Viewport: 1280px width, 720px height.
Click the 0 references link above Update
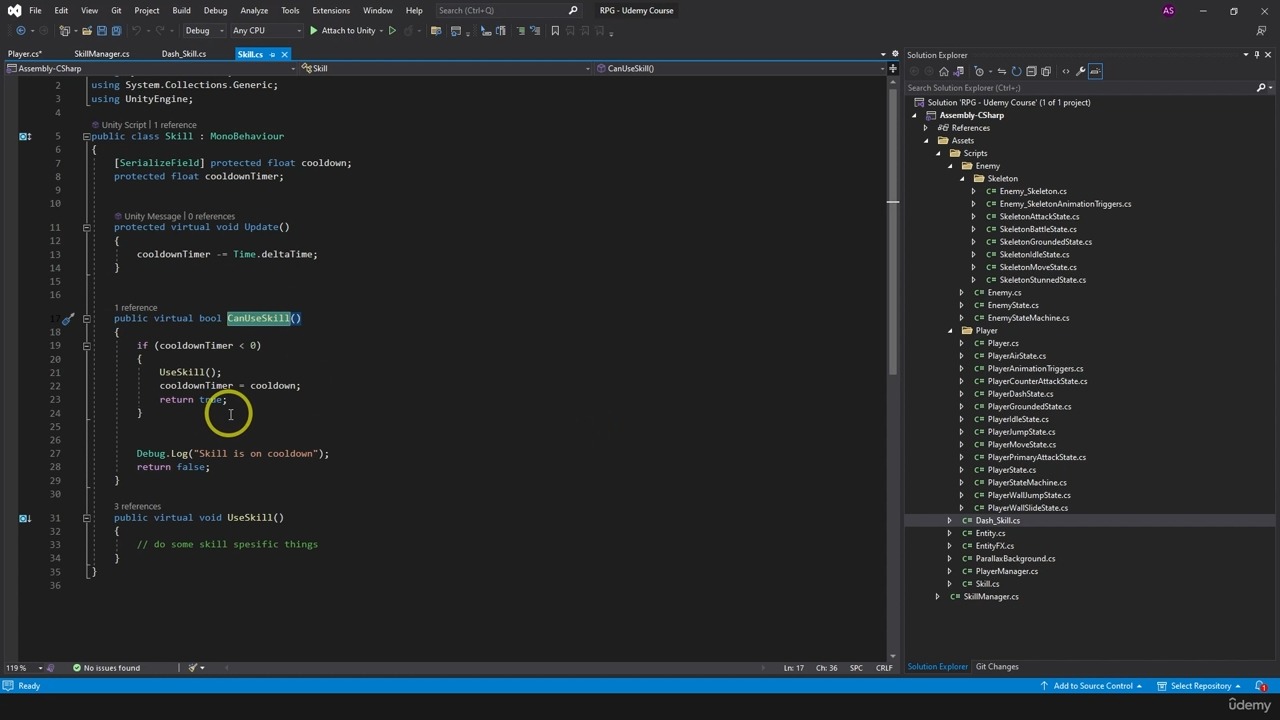[211, 217]
